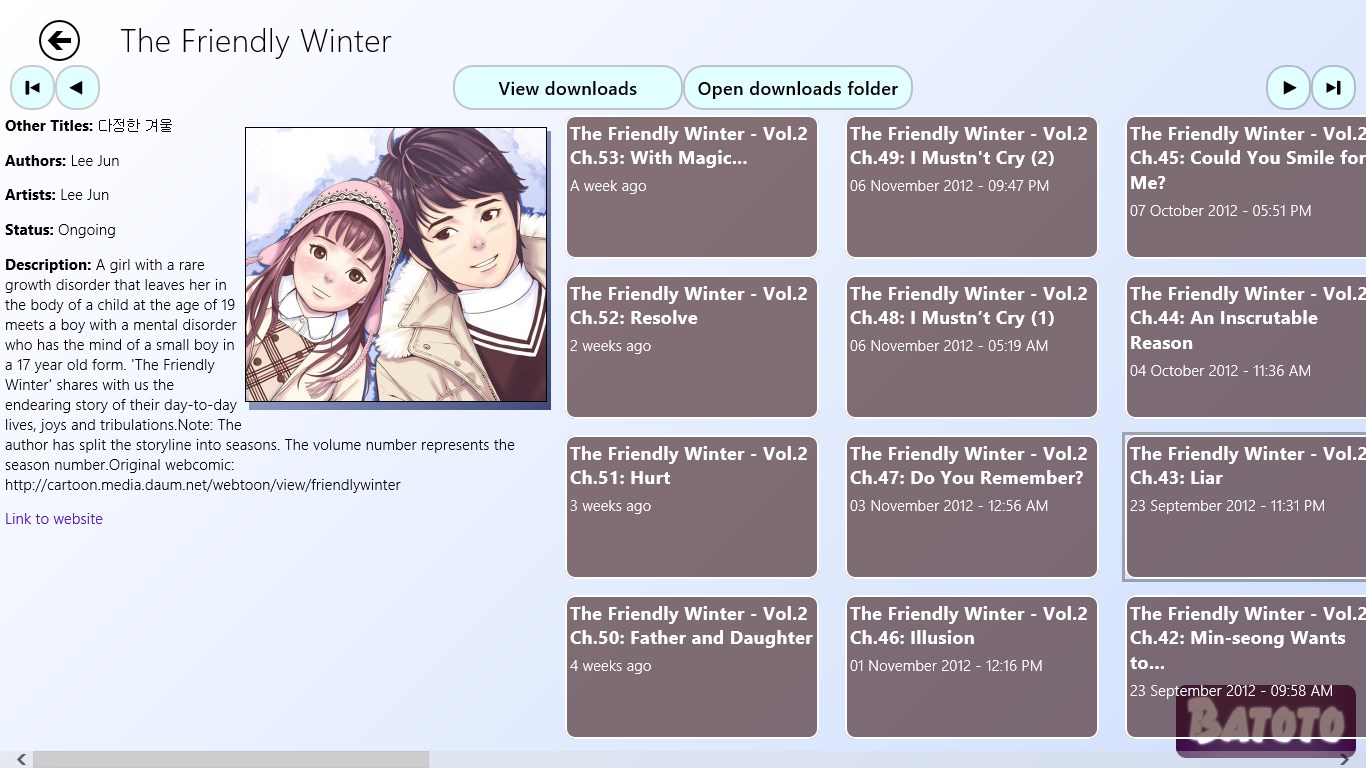Viewport: 1366px width, 768px height.
Task: Click the left arrow of horizontal scrollbar
Action: (x=21, y=760)
